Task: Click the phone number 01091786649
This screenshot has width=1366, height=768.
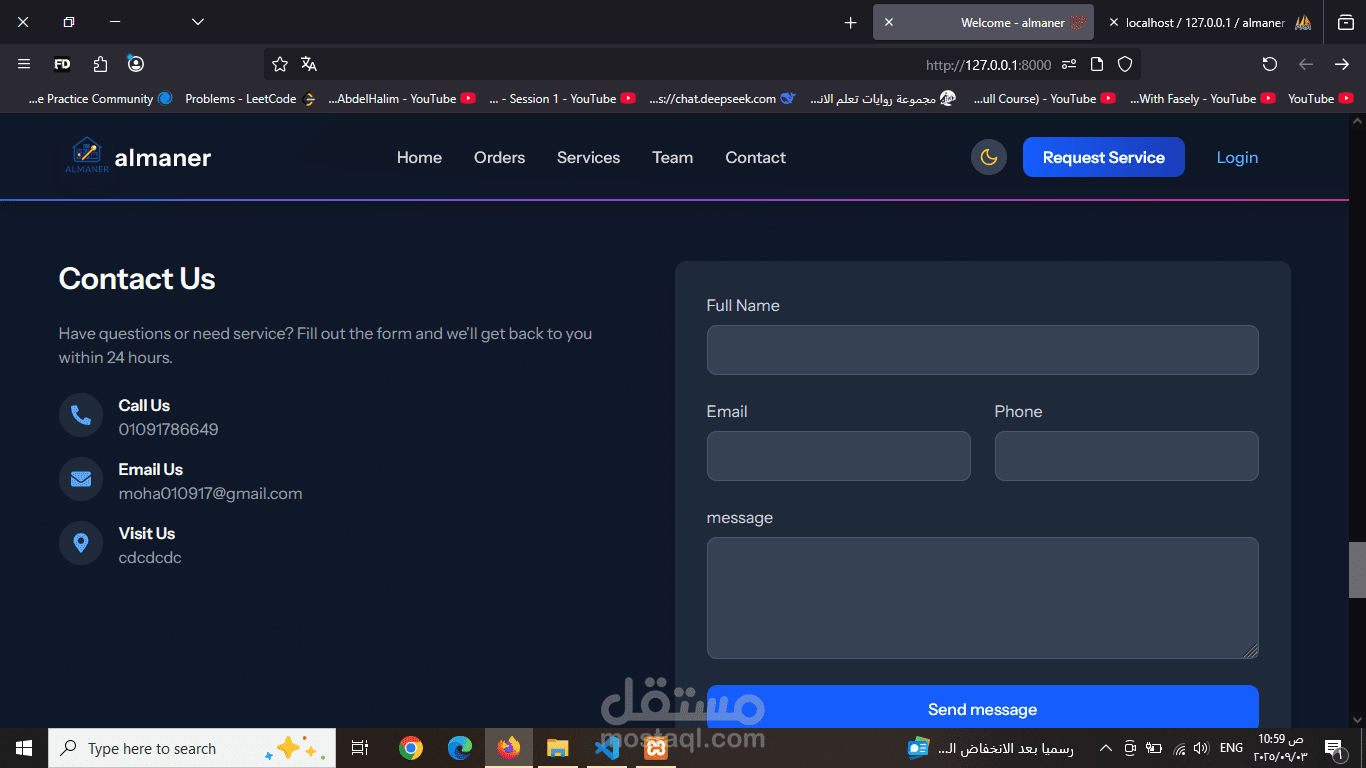Action: tap(168, 429)
